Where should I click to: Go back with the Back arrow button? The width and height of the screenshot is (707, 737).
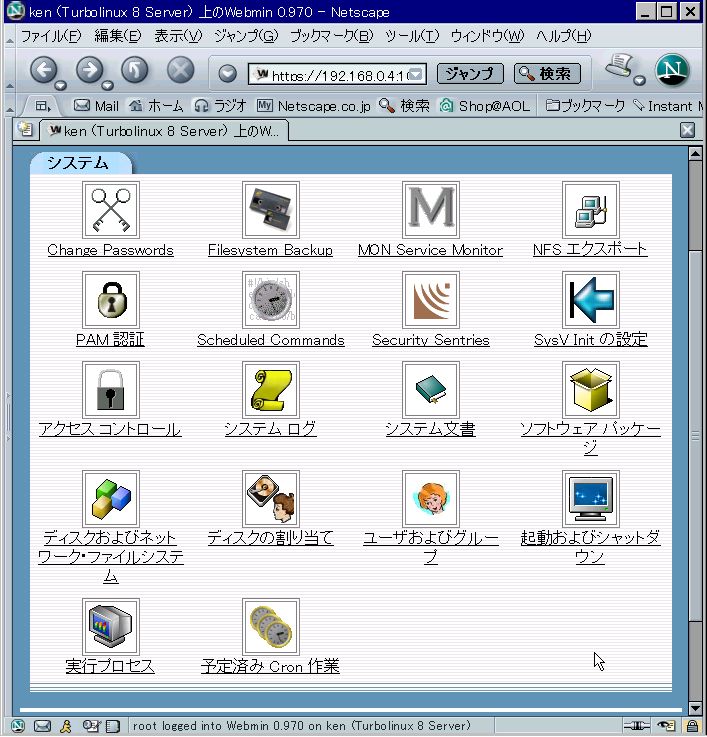[43, 71]
